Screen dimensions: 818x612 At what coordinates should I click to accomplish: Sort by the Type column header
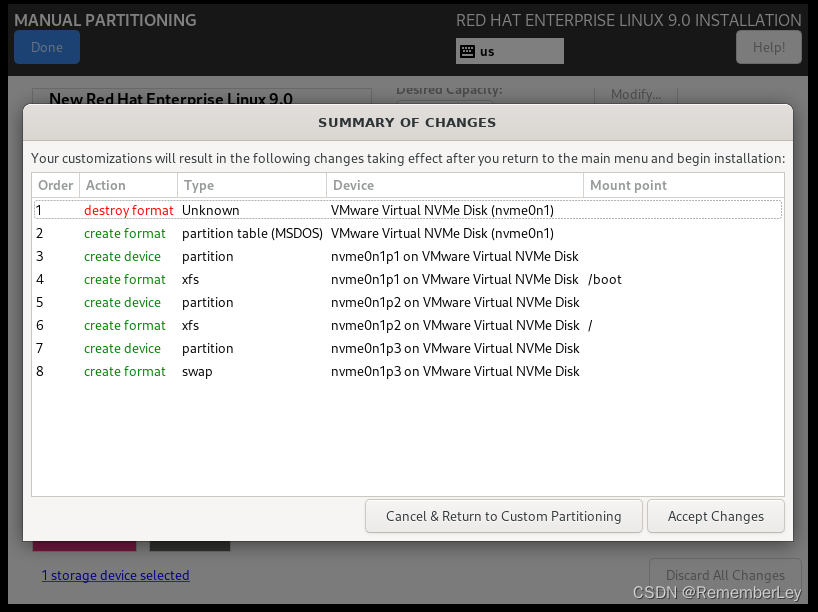(252, 185)
